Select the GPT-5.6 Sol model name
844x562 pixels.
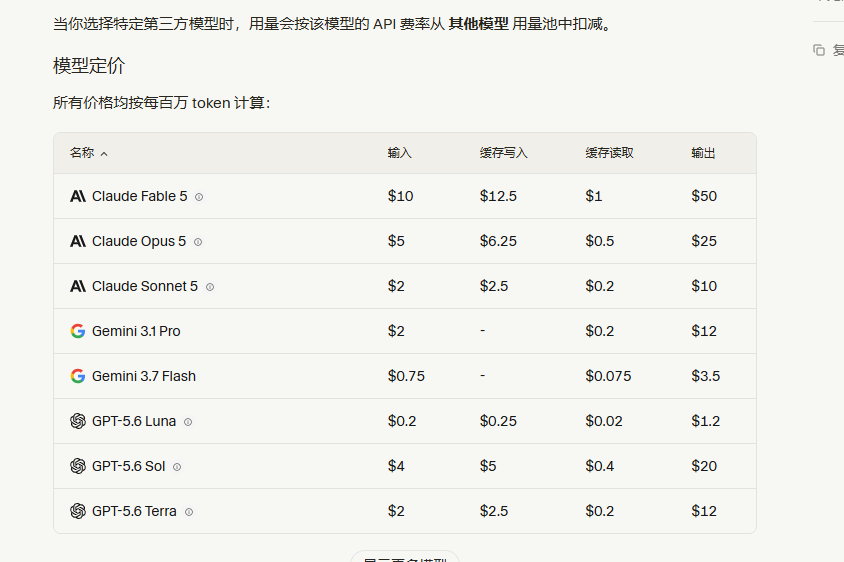(129, 466)
